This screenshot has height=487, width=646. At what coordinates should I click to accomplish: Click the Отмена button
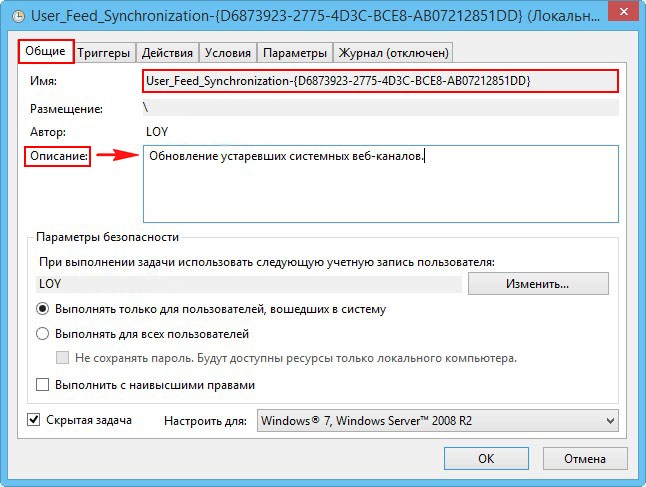click(582, 458)
